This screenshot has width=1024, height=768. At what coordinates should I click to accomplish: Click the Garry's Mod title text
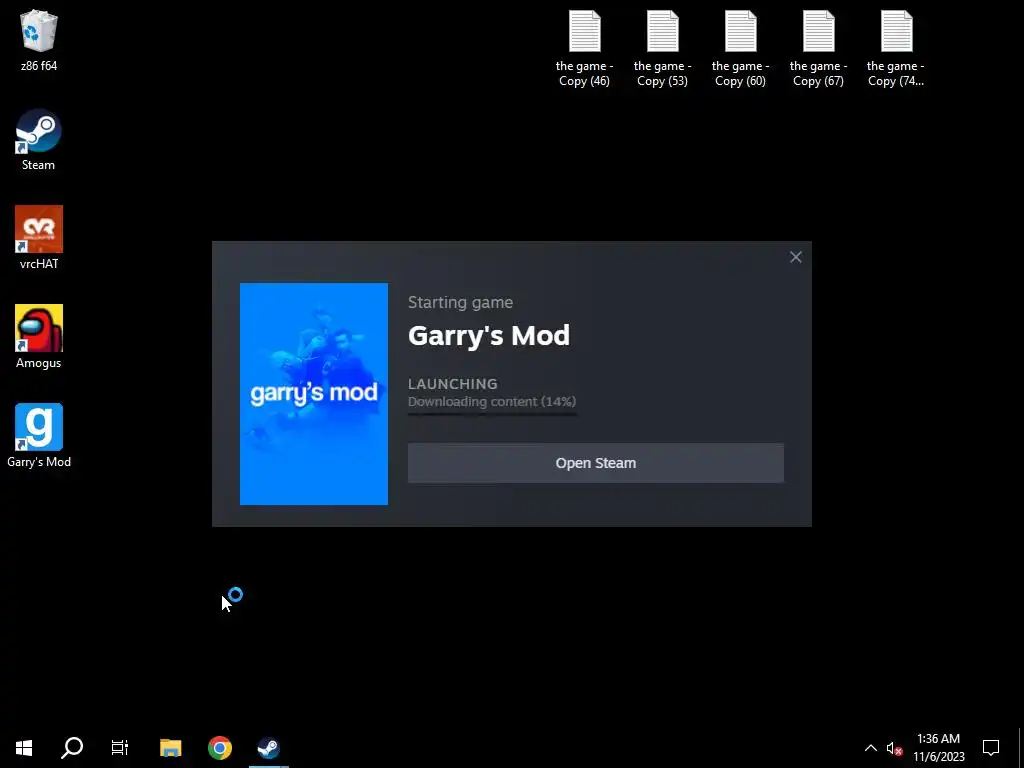[x=488, y=336]
